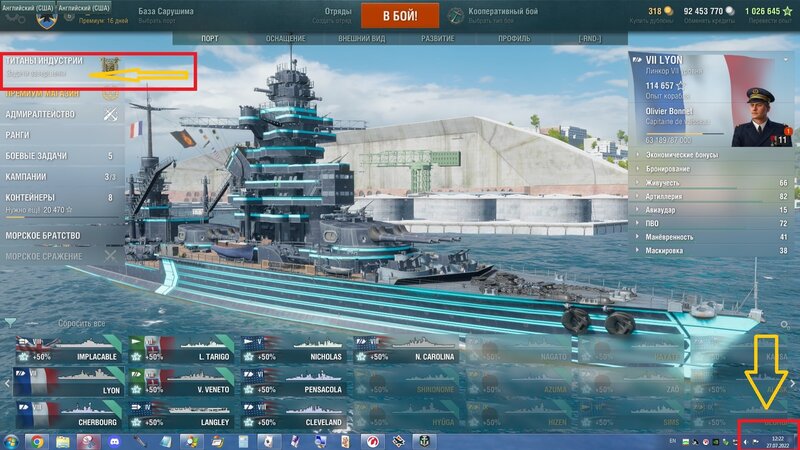
Task: Switch to the Оснащение tab
Action: 285,38
